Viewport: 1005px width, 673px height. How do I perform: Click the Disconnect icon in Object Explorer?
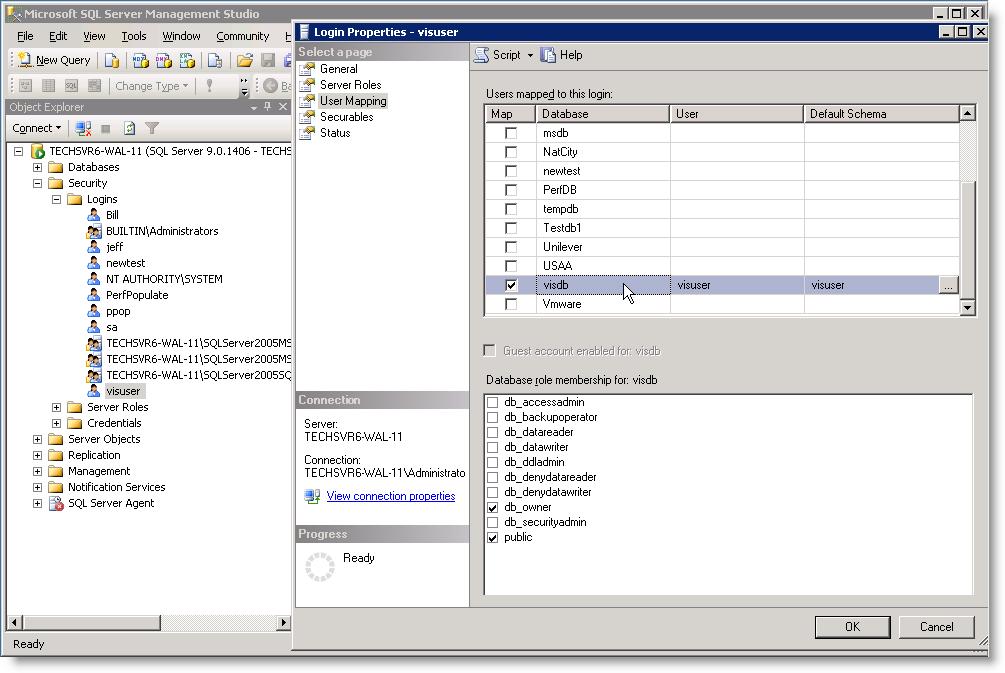tap(83, 128)
